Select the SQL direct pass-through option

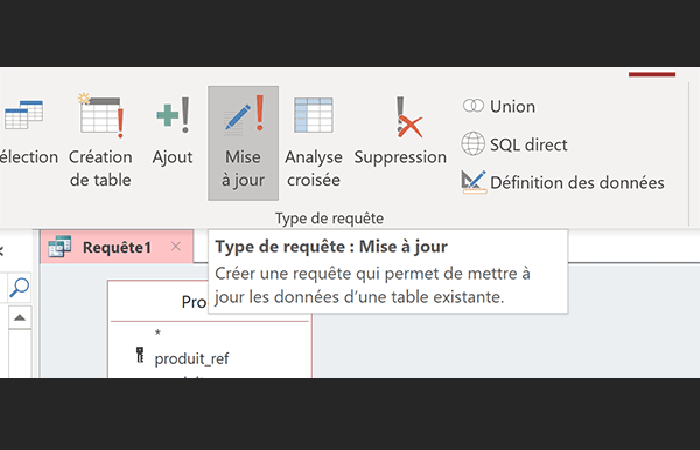pos(514,144)
